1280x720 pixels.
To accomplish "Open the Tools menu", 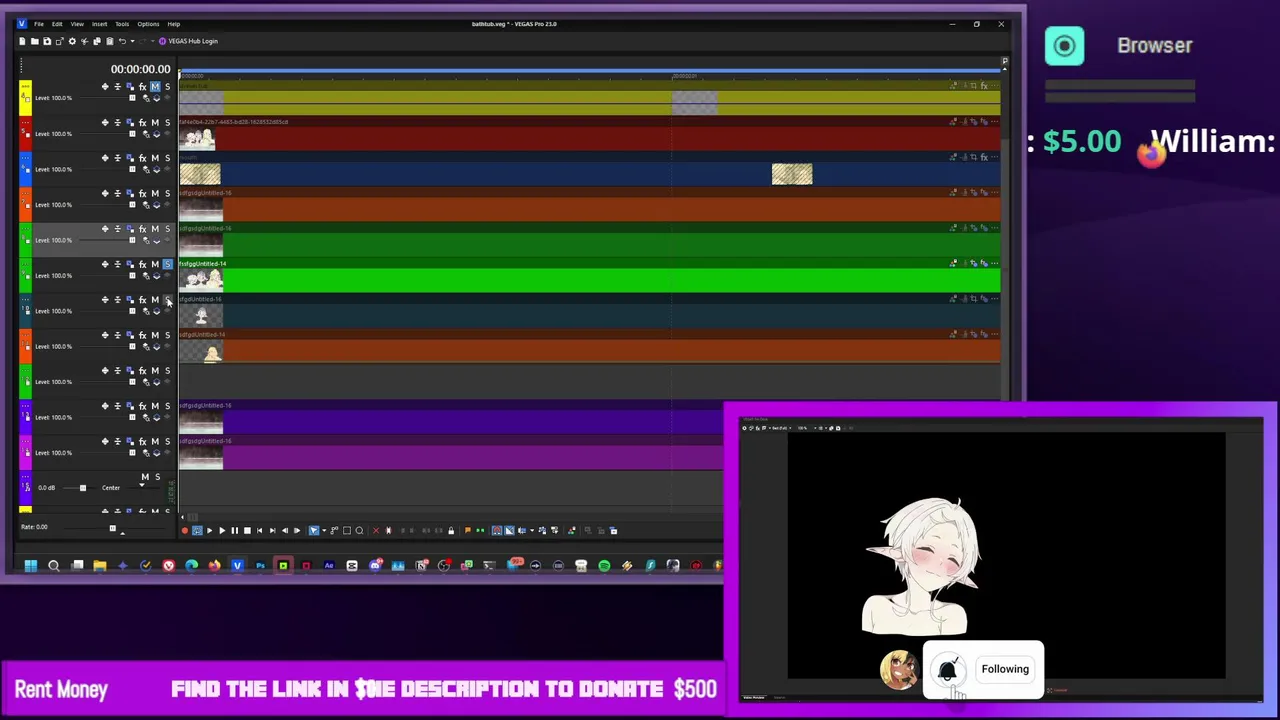I will pos(122,24).
